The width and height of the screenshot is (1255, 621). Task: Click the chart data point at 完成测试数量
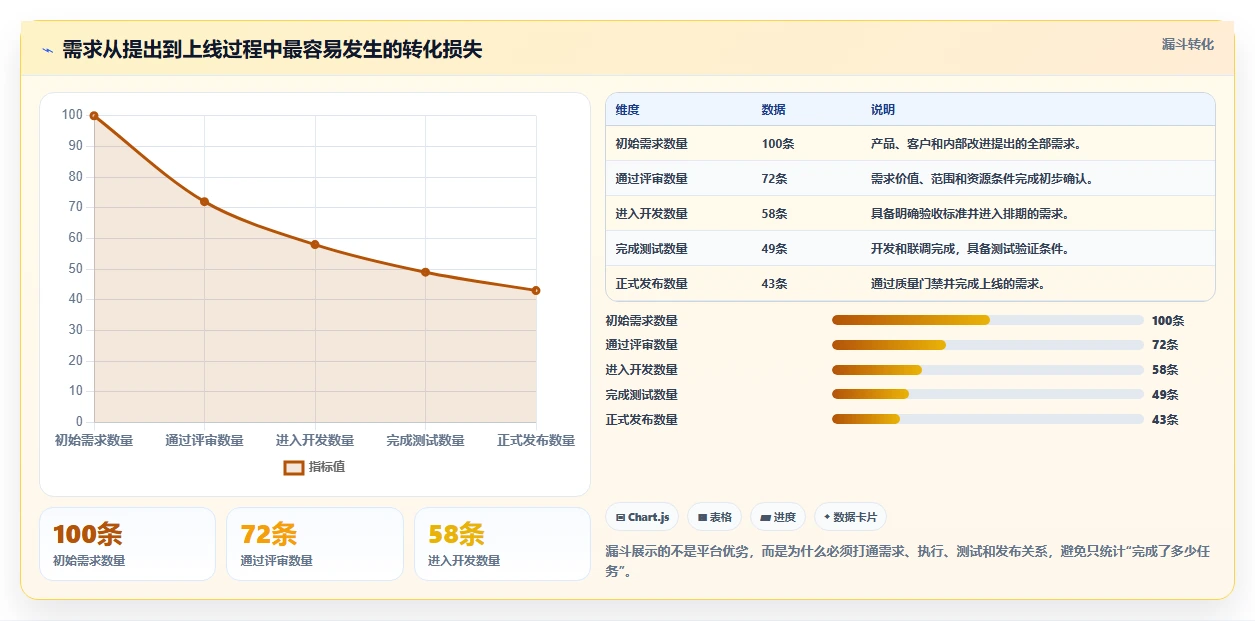pos(425,272)
